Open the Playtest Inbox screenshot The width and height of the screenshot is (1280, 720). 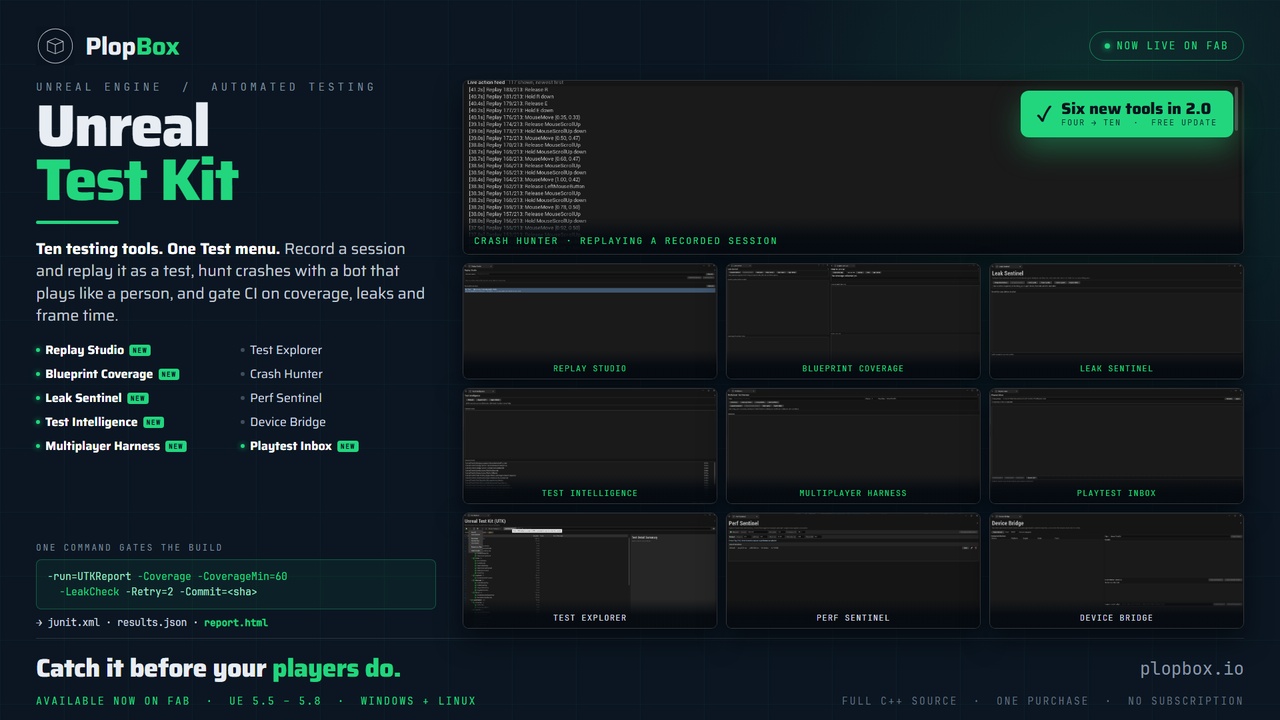[x=1116, y=446]
